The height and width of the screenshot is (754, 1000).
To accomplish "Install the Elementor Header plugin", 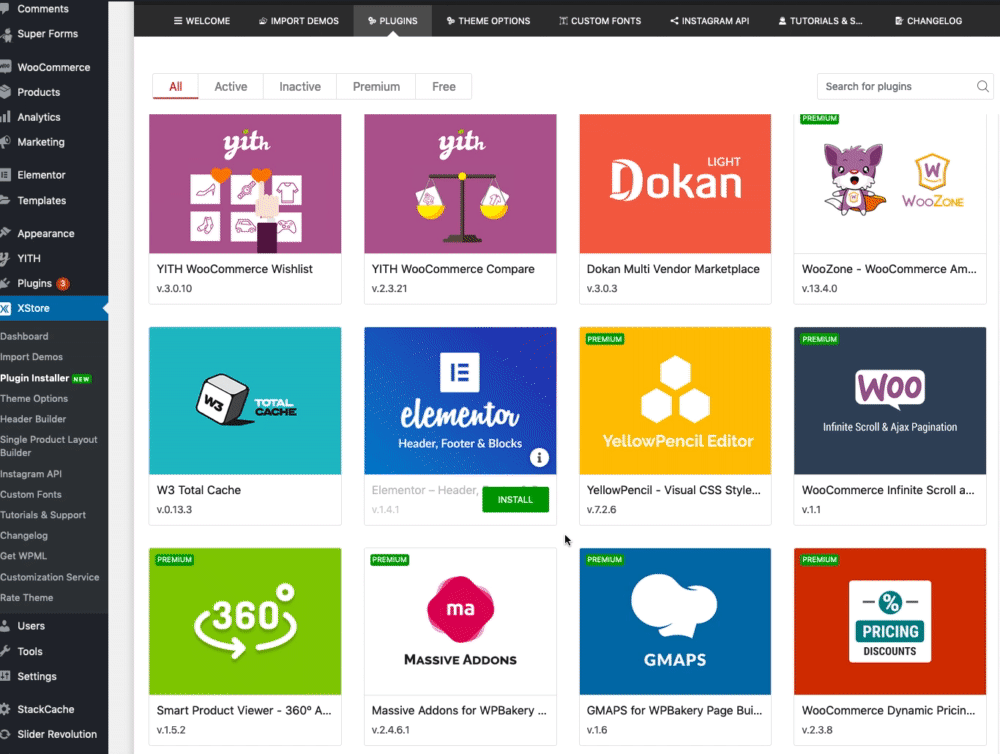I will point(515,499).
